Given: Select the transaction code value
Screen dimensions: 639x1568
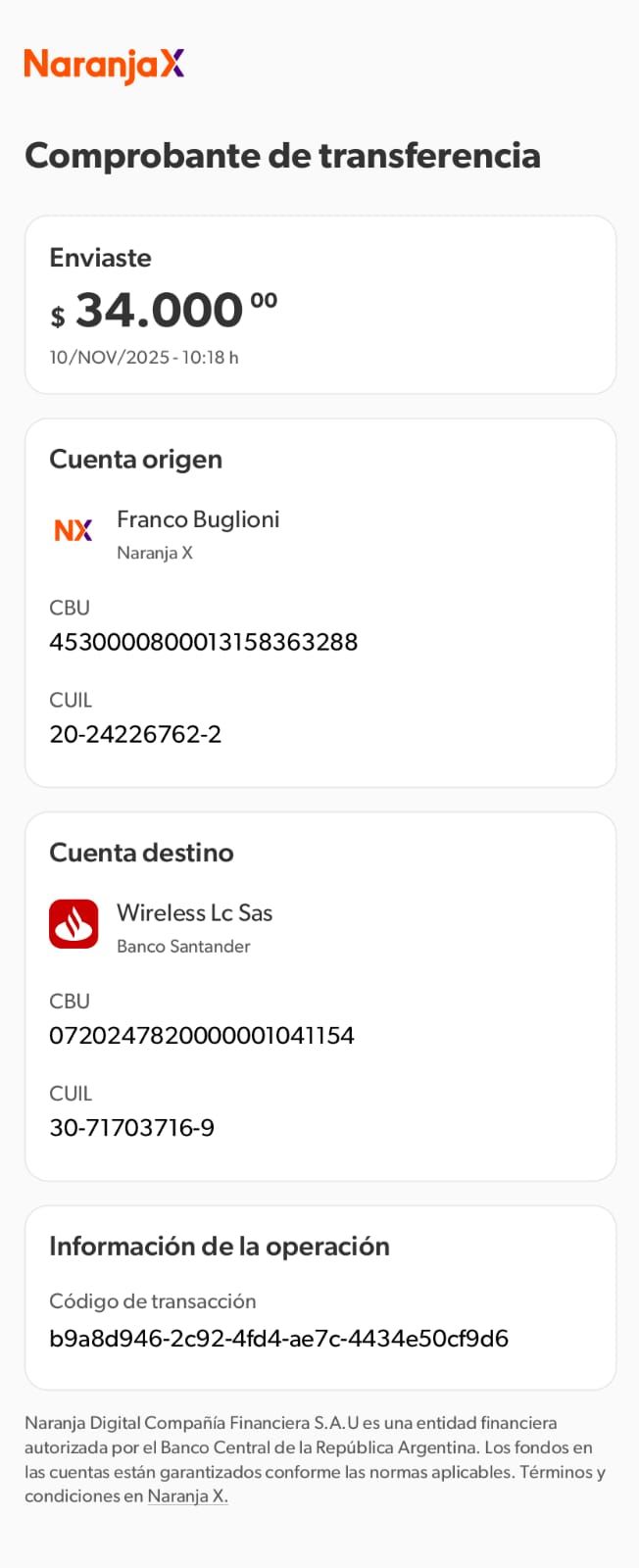Looking at the screenshot, I should [278, 1339].
